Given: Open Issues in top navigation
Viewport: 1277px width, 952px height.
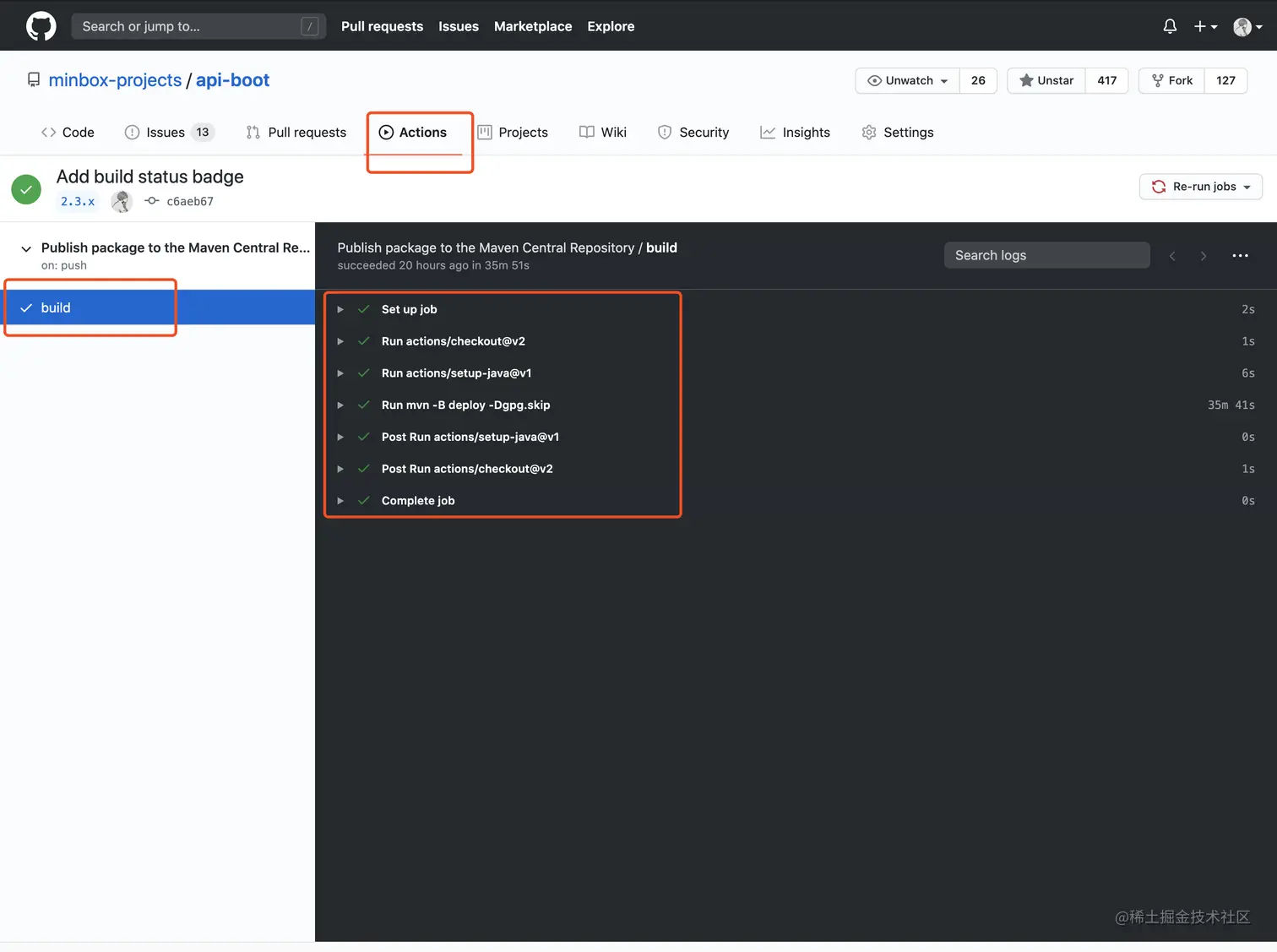Looking at the screenshot, I should [459, 26].
